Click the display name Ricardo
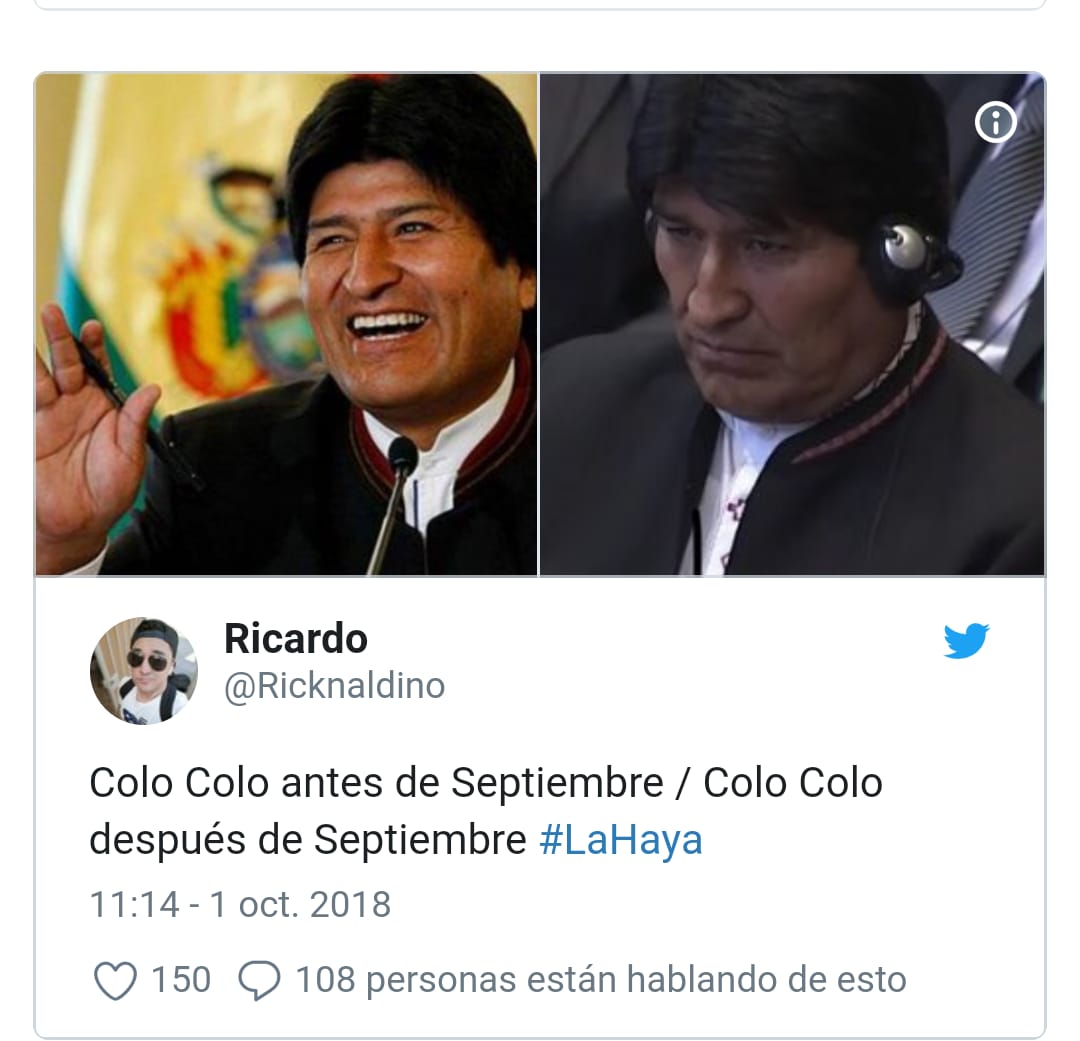The height and width of the screenshot is (1041, 1080). pyautogui.click(x=296, y=639)
